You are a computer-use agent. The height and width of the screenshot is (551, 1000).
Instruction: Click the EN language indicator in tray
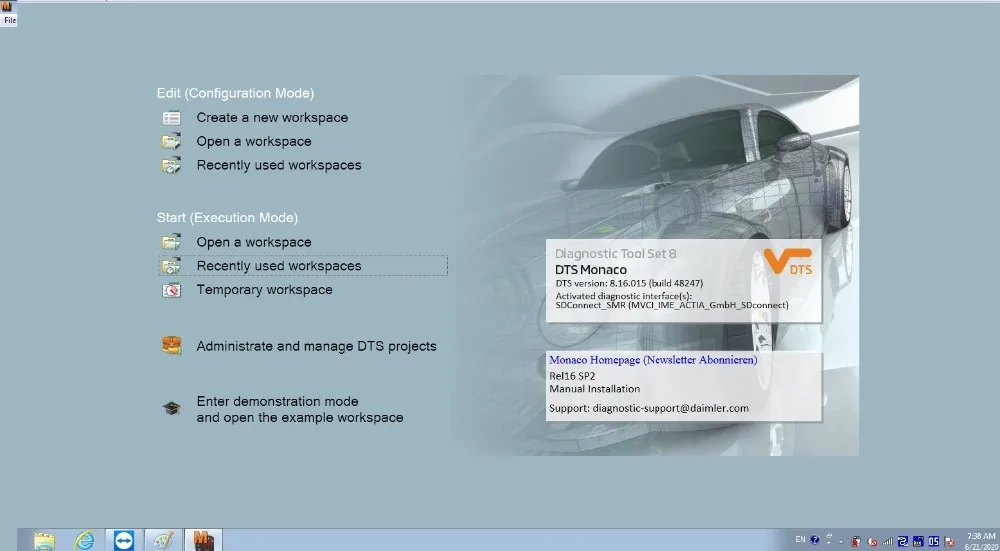coord(800,540)
